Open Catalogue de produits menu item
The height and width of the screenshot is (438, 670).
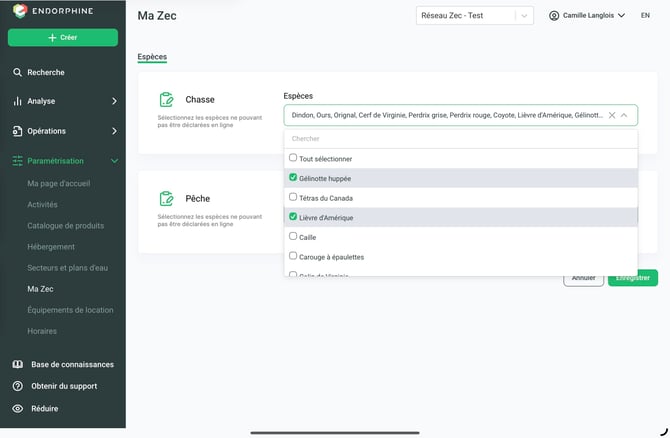click(x=66, y=226)
